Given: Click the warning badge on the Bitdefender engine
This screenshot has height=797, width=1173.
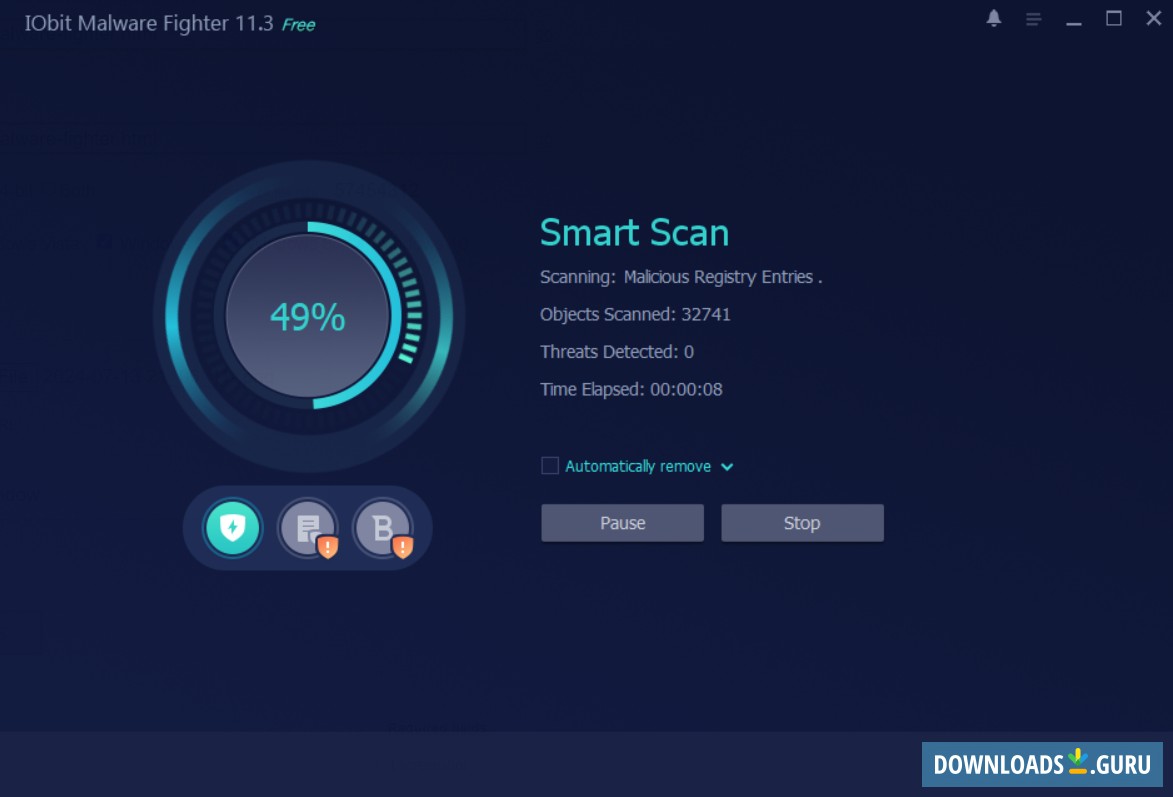Looking at the screenshot, I should click(404, 545).
